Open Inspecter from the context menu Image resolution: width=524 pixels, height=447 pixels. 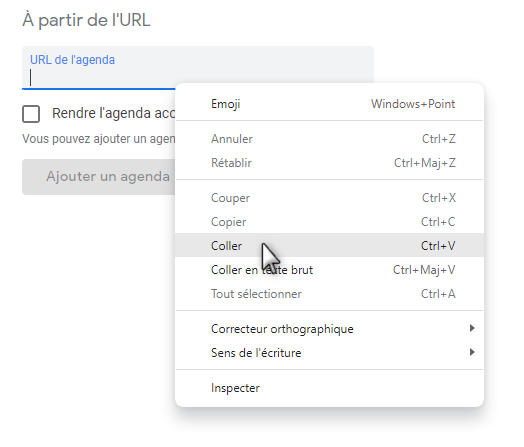pos(330,388)
